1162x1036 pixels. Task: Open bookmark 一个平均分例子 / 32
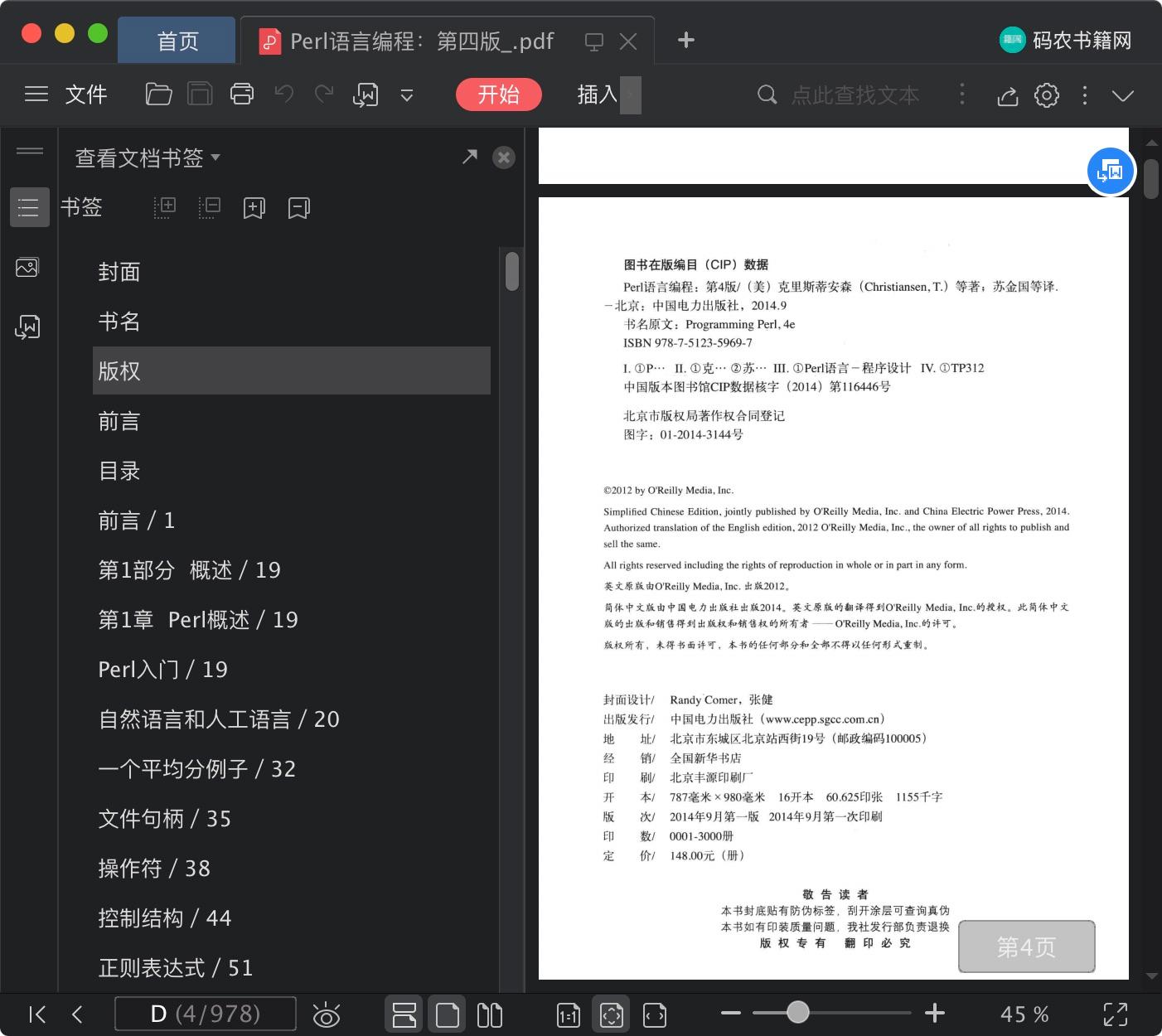click(x=291, y=769)
